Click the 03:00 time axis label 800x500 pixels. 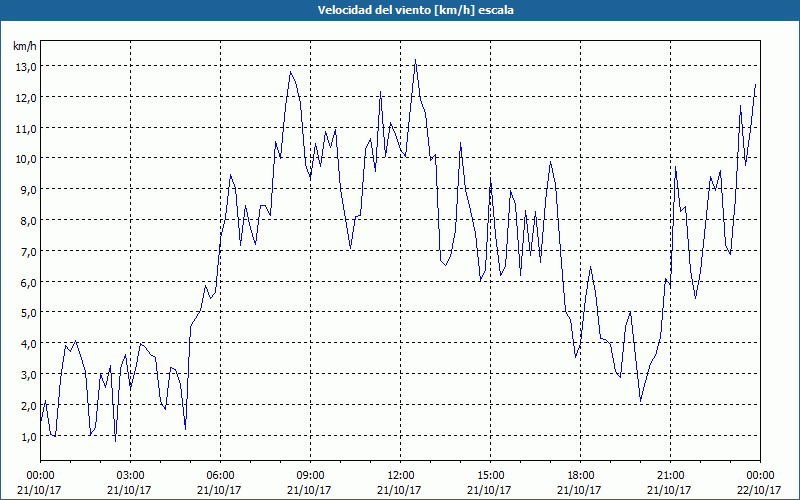pyautogui.click(x=130, y=476)
